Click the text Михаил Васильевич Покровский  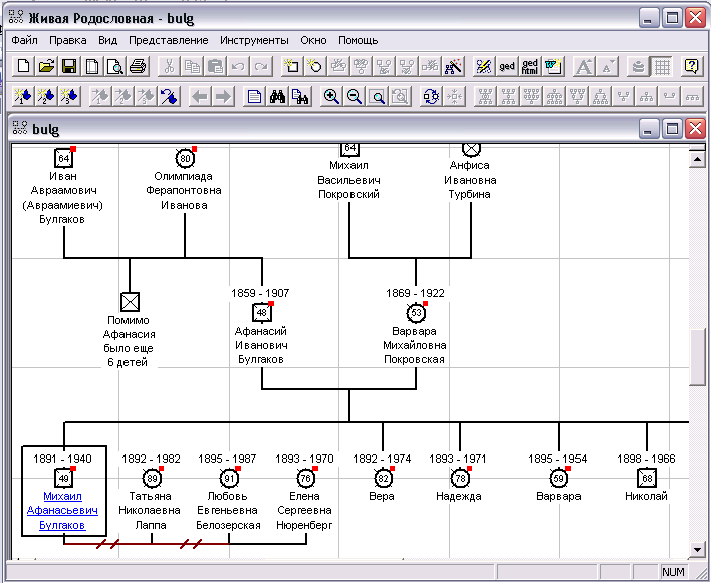349,180
